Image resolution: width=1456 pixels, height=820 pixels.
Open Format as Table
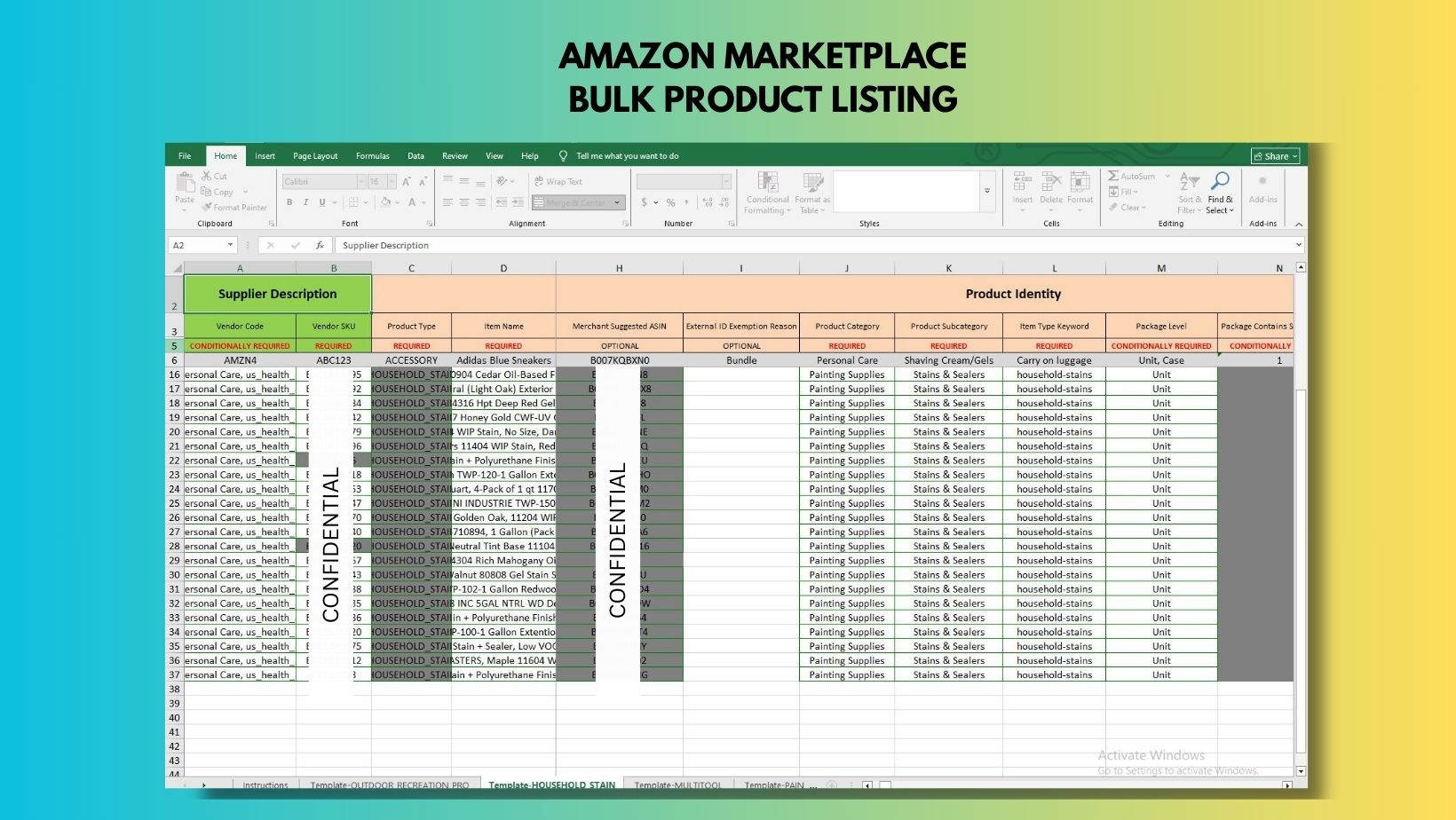(x=812, y=193)
